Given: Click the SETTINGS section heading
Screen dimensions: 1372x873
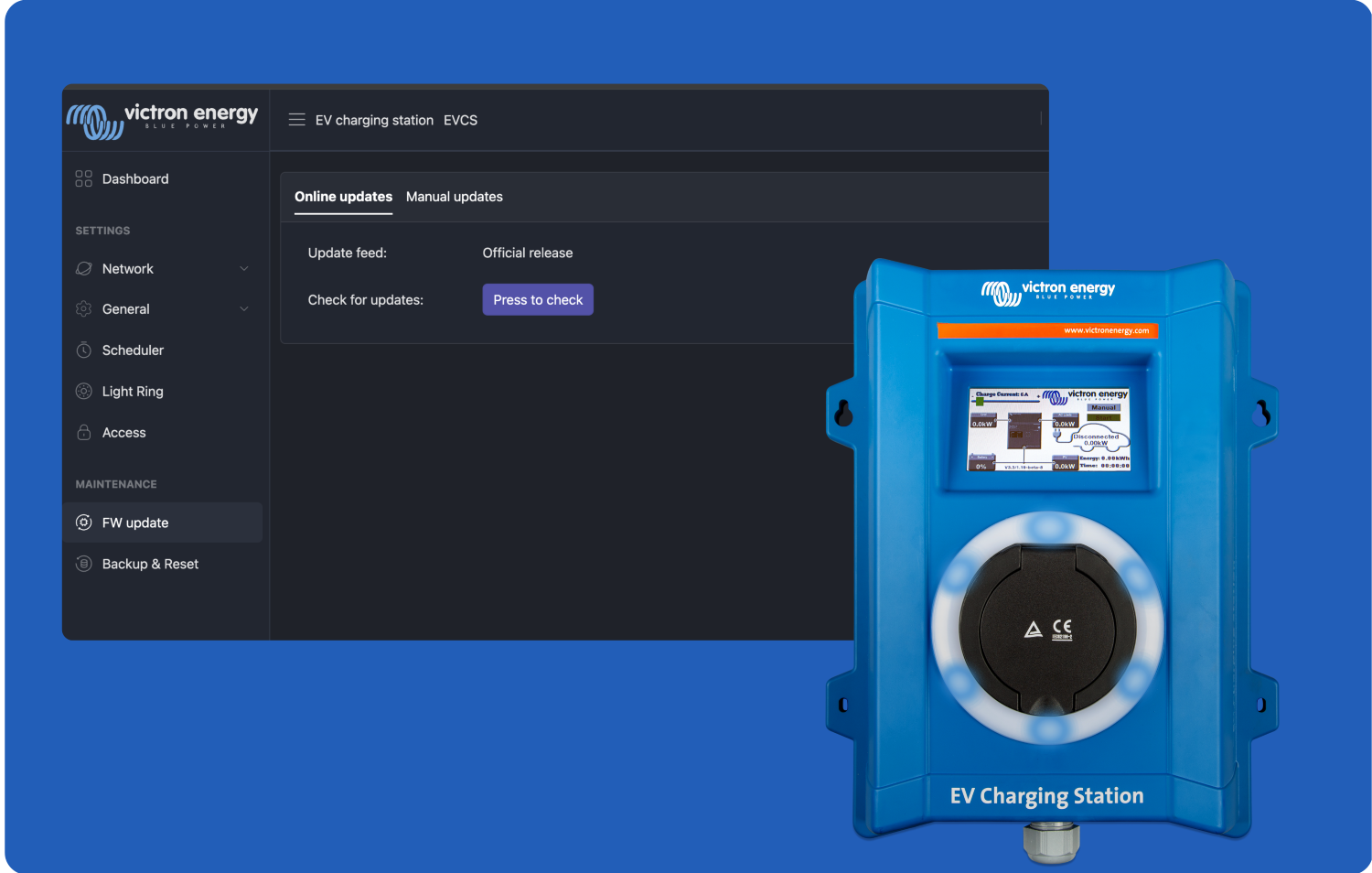Looking at the screenshot, I should pos(102,231).
